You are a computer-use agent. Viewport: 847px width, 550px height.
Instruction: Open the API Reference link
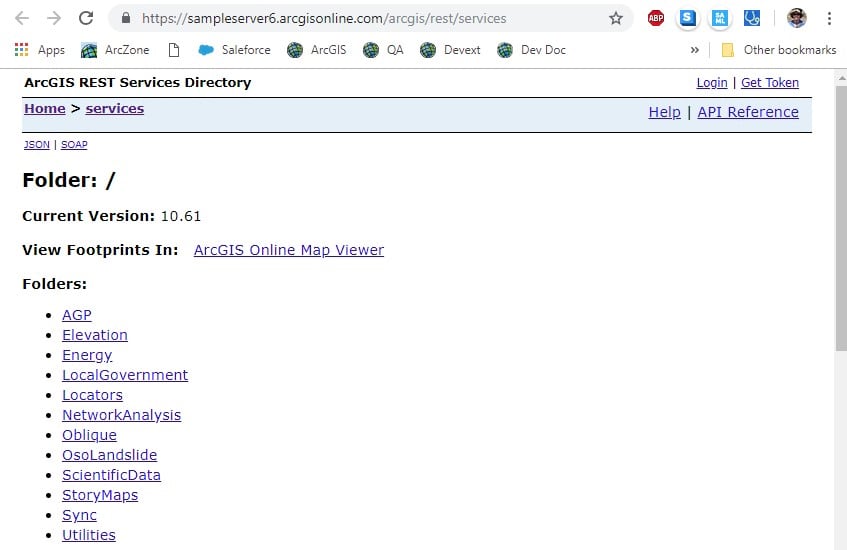[748, 112]
